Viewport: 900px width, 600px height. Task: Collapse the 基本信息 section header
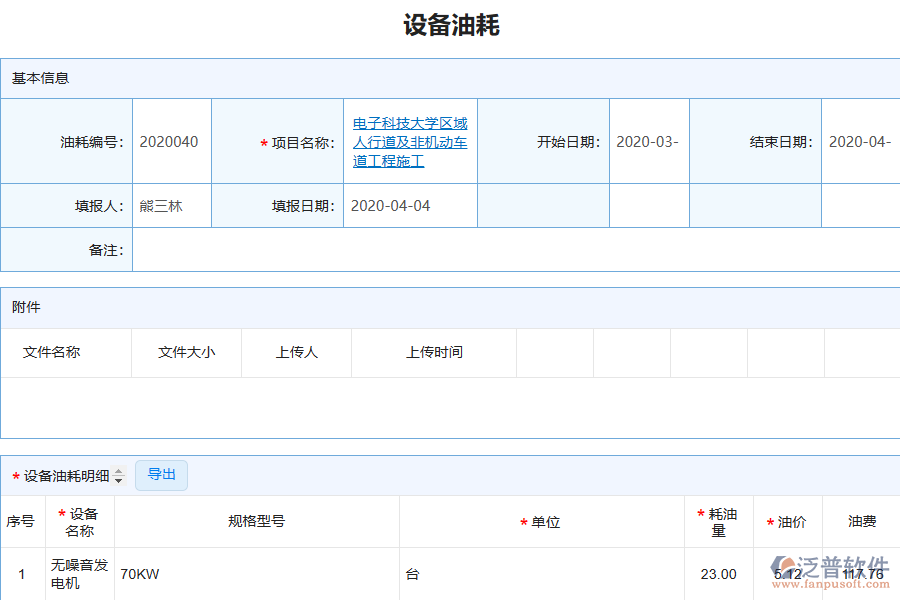click(x=40, y=77)
